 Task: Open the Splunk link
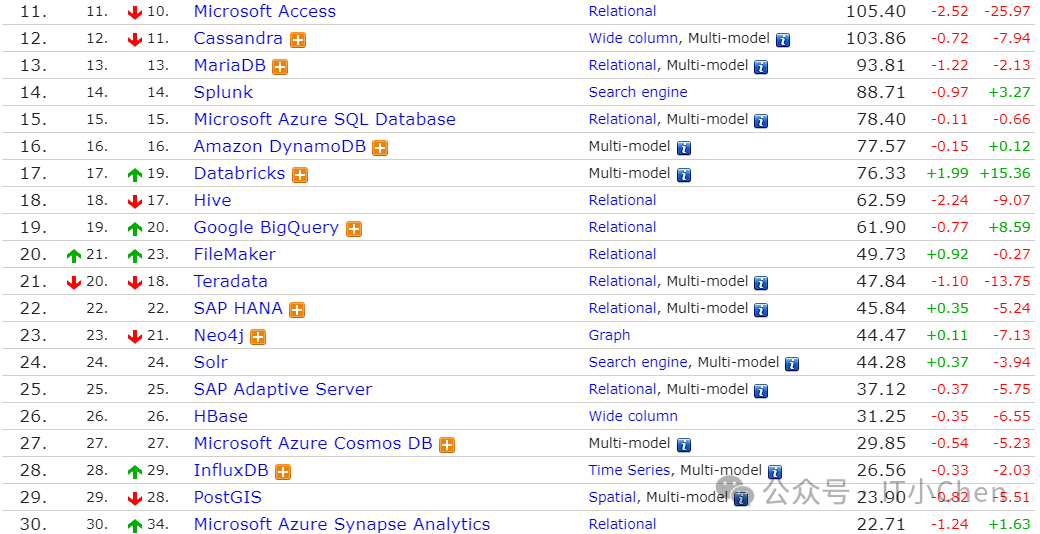pyautogui.click(x=224, y=92)
